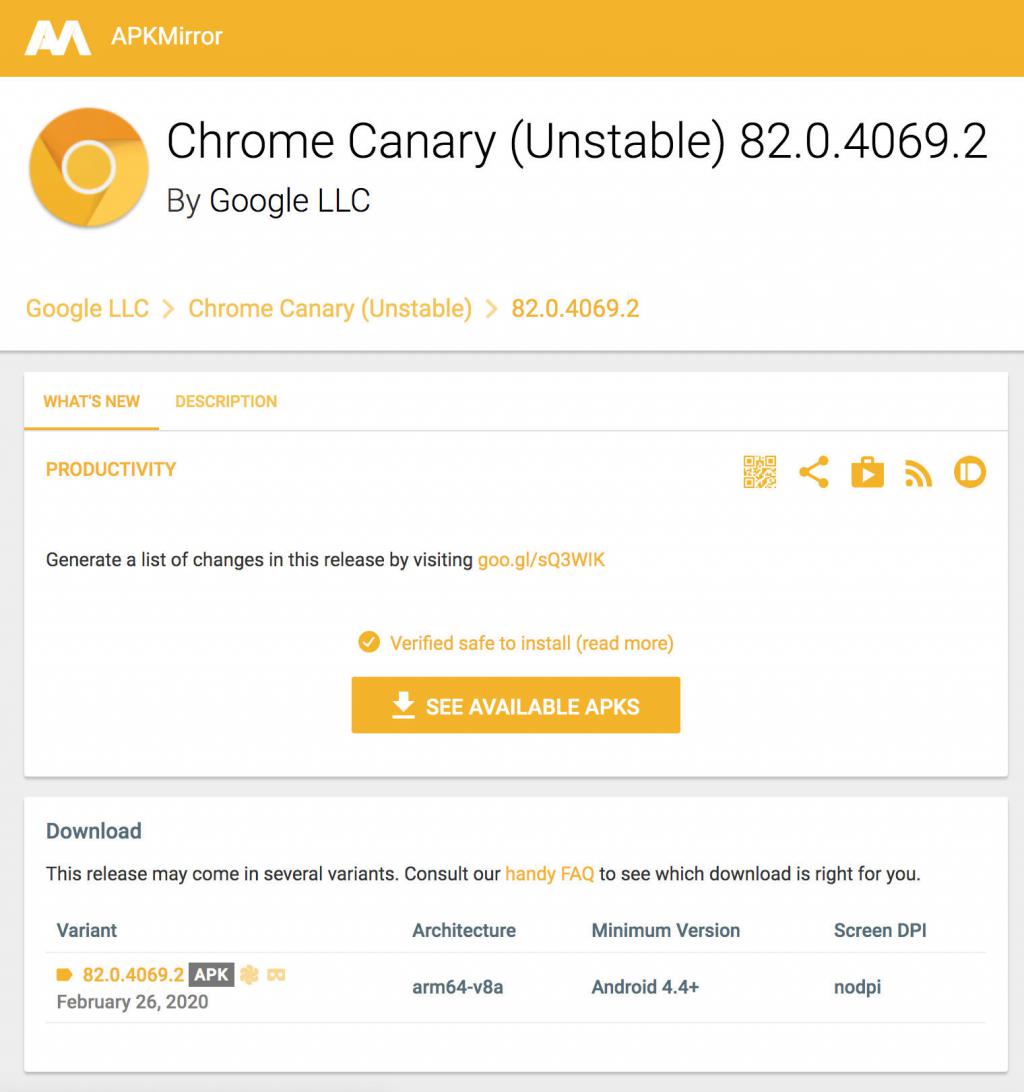Click the RSS feed icon
The height and width of the screenshot is (1092, 1024).
(918, 473)
